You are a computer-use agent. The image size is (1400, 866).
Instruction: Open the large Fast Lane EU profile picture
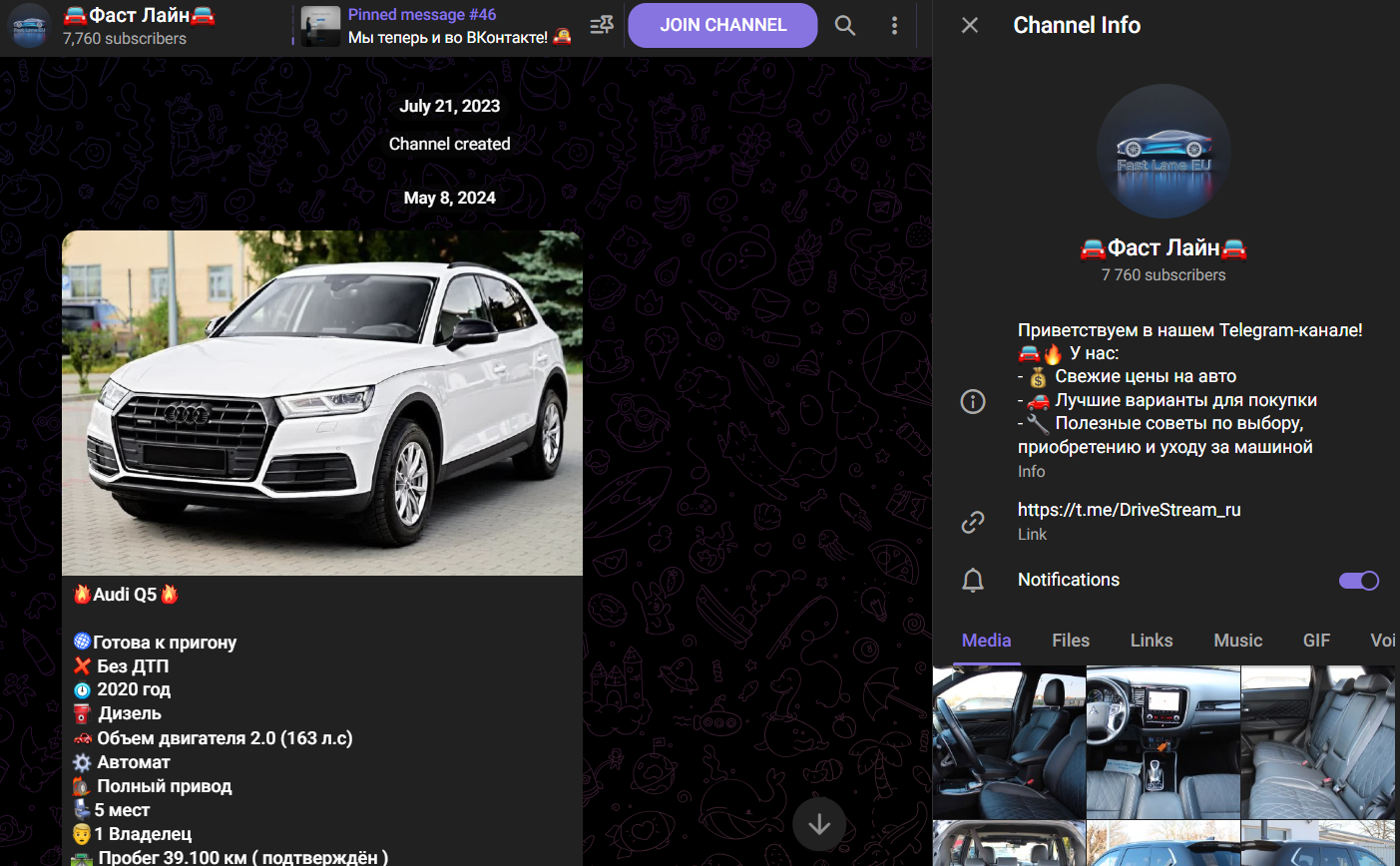1164,152
